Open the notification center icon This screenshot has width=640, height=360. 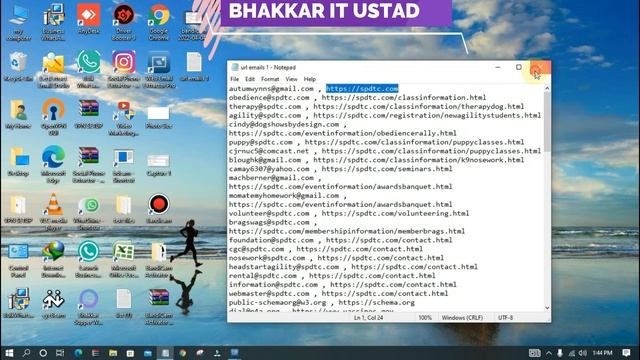(627, 353)
